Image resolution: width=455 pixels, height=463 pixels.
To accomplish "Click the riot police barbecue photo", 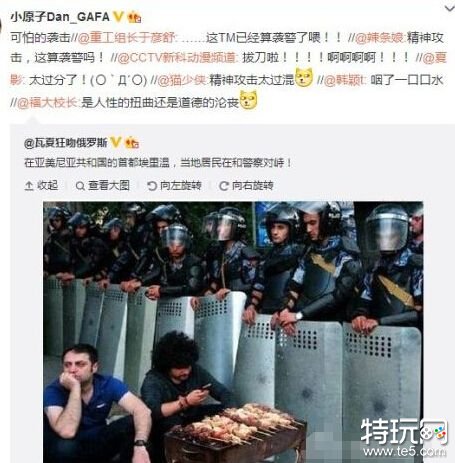I will click(x=233, y=332).
